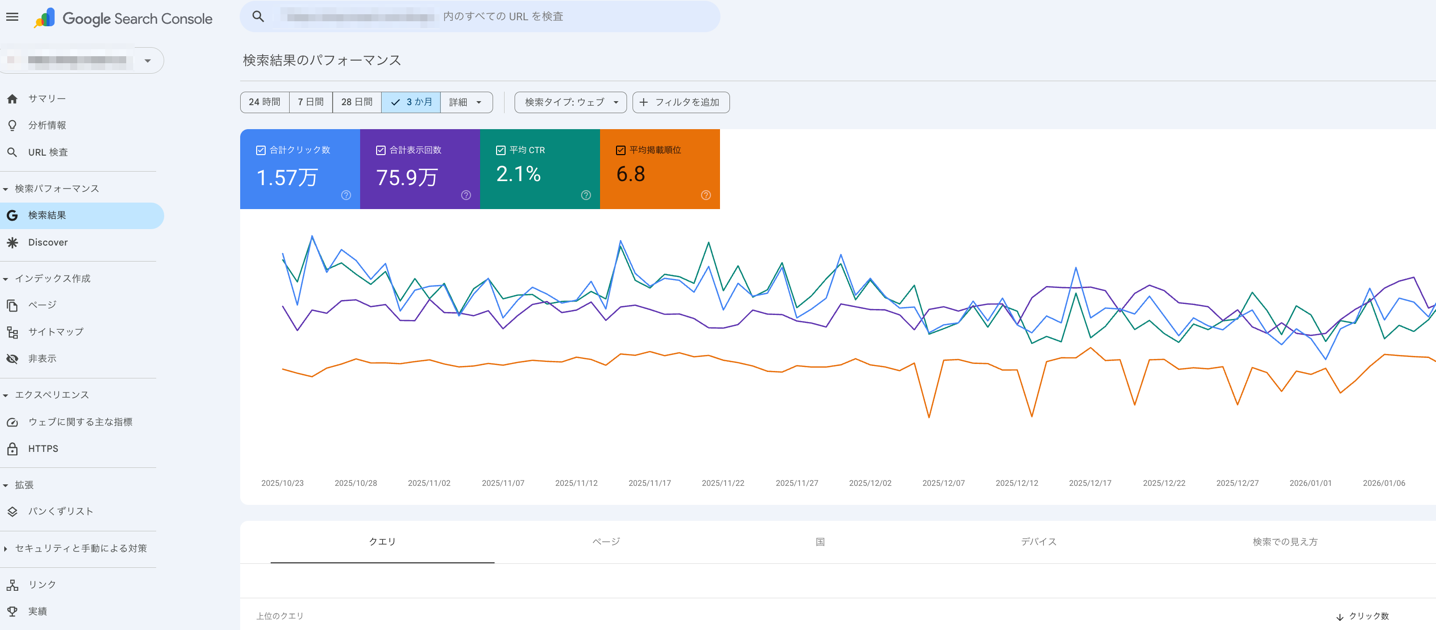Image resolution: width=1436 pixels, height=630 pixels.
Task: Click the サマリー home icon
Action: click(12, 99)
